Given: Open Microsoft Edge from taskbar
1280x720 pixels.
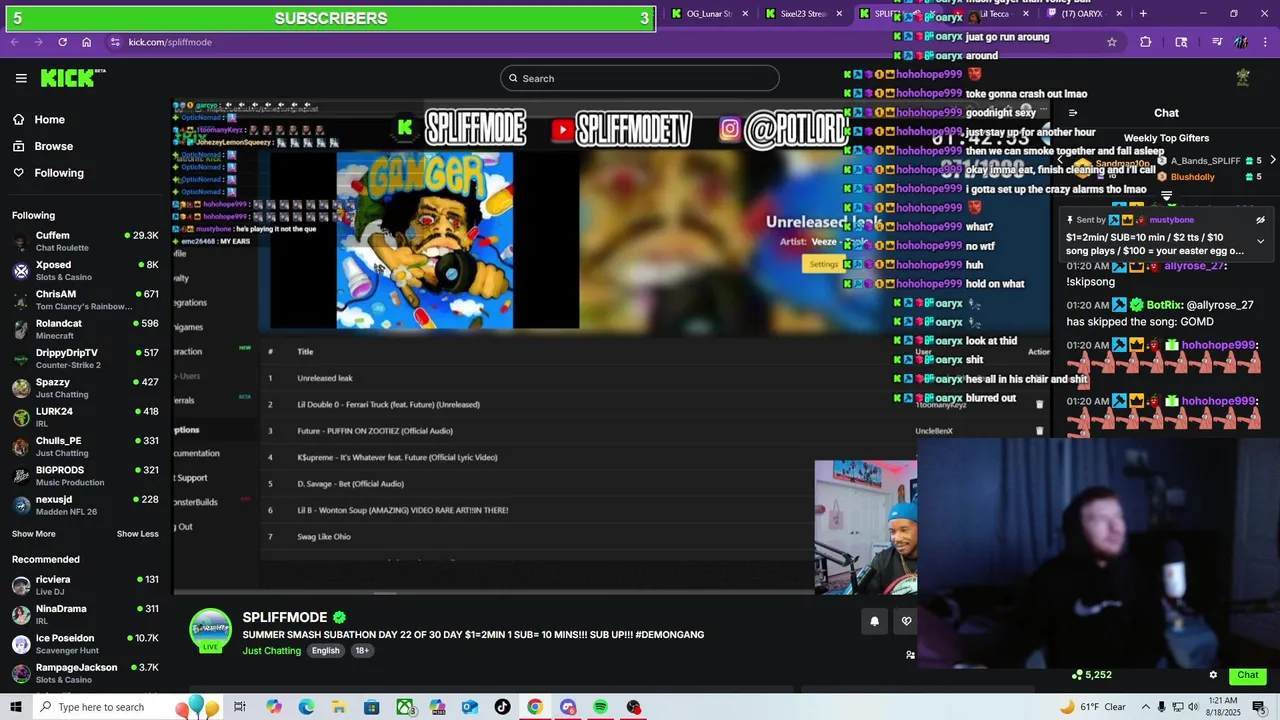Looking at the screenshot, I should (306, 707).
